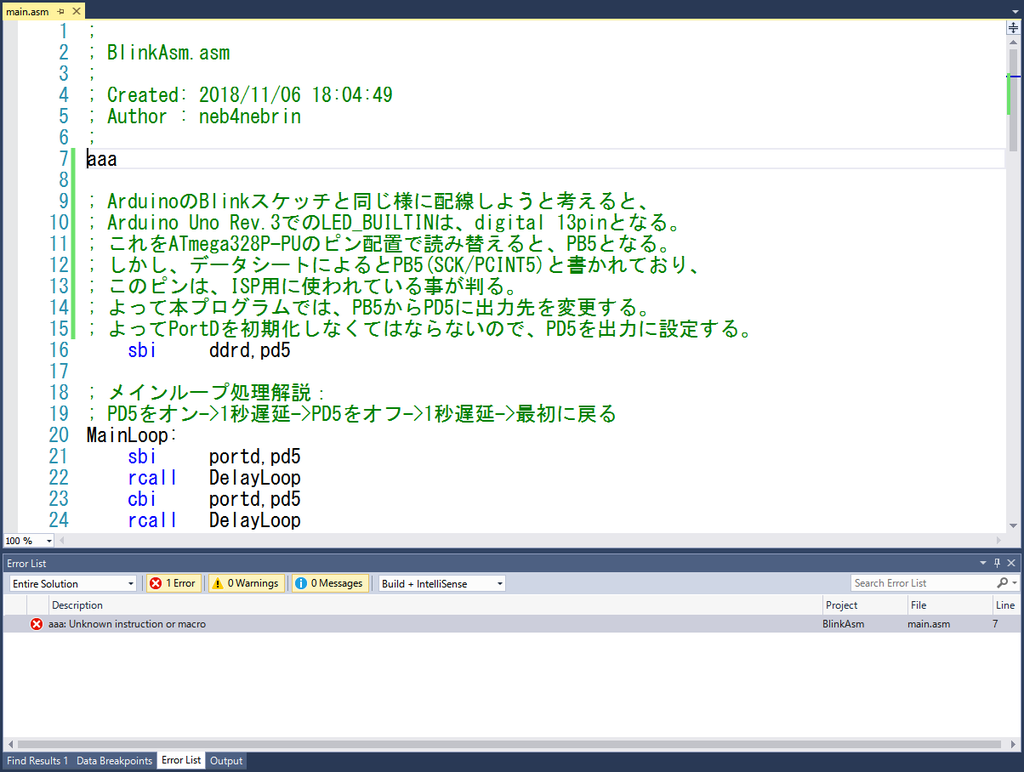Click the editor horizontal scroll left arrow

pos(62,541)
